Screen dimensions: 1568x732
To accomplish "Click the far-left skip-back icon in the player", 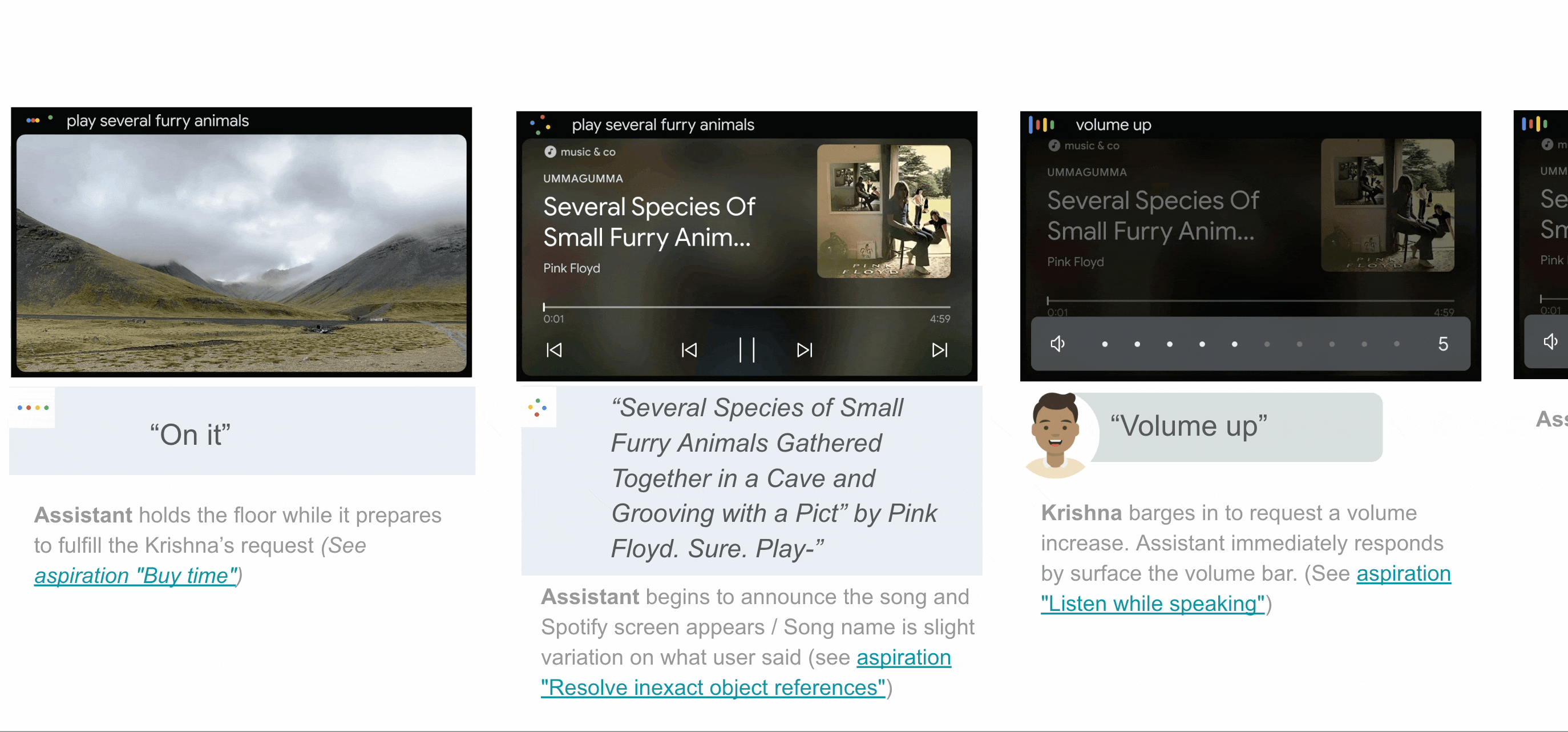I will click(554, 350).
